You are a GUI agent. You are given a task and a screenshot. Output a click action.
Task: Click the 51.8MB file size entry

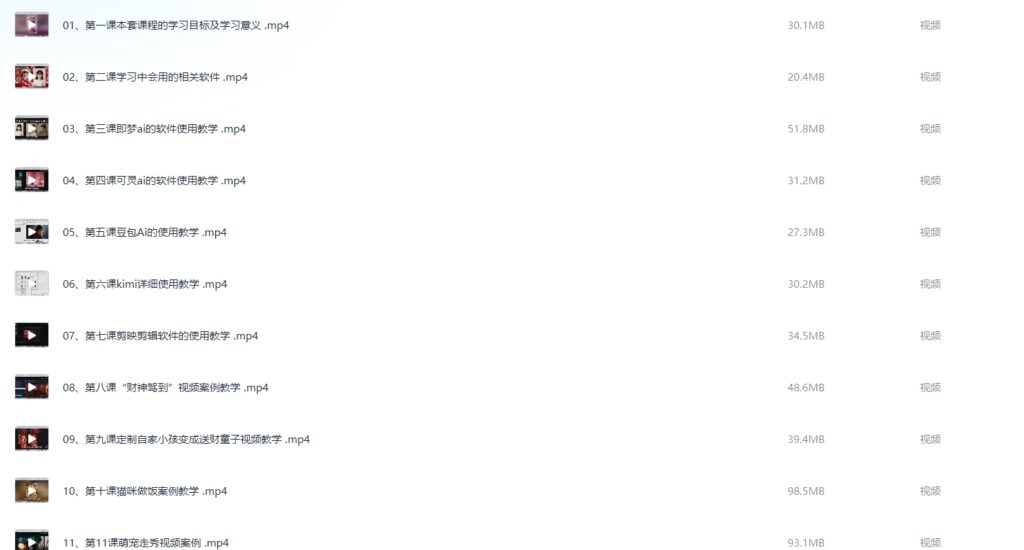click(x=806, y=129)
